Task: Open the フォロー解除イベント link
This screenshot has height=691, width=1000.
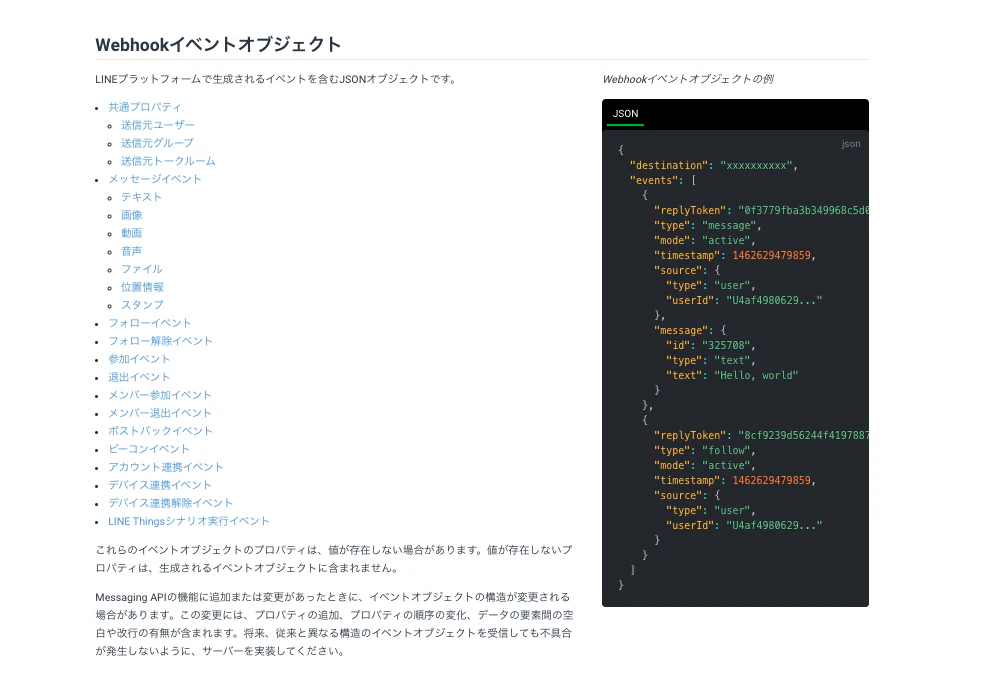Action: pyautogui.click(x=160, y=341)
